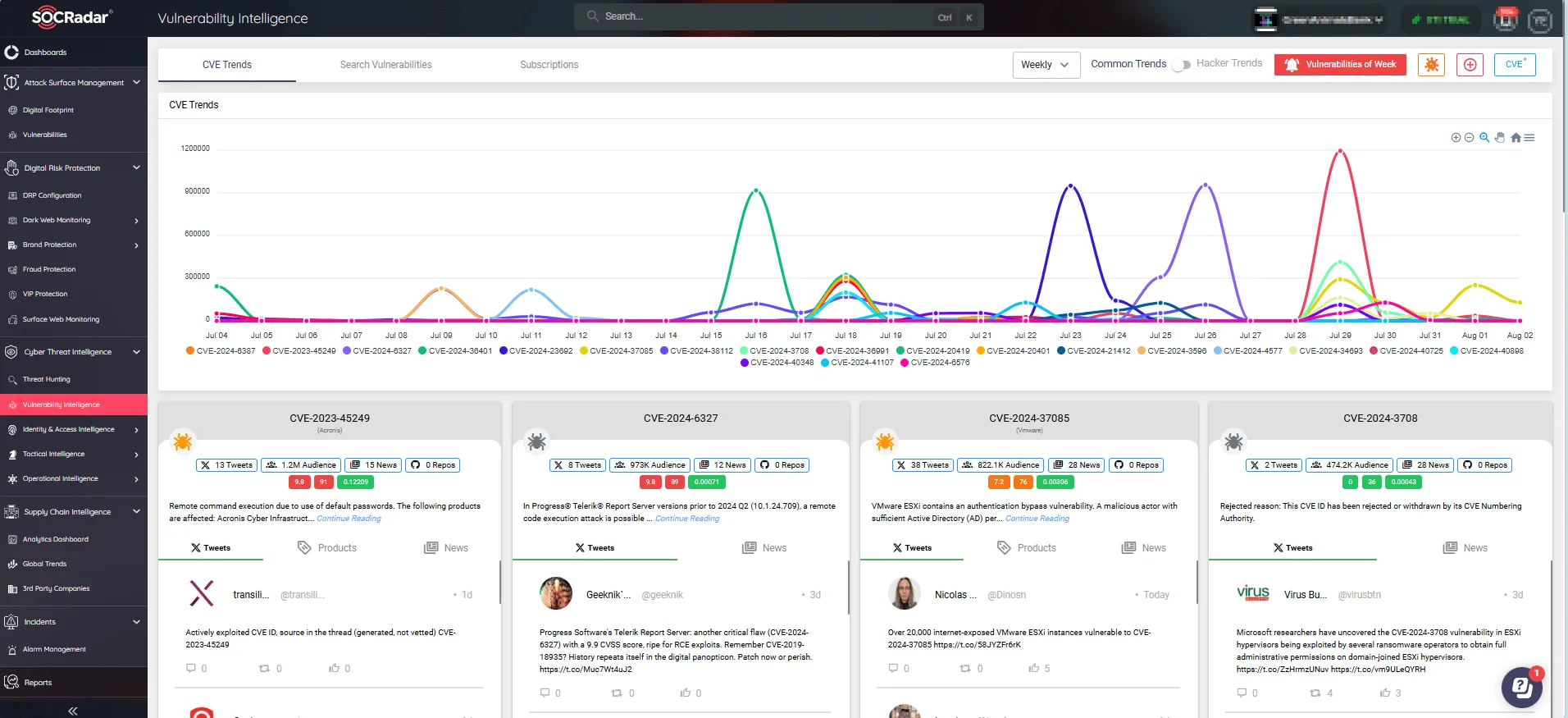Click the CVE-2024-36401 chart peak marker
Image resolution: width=1568 pixels, height=718 pixels.
[756, 191]
